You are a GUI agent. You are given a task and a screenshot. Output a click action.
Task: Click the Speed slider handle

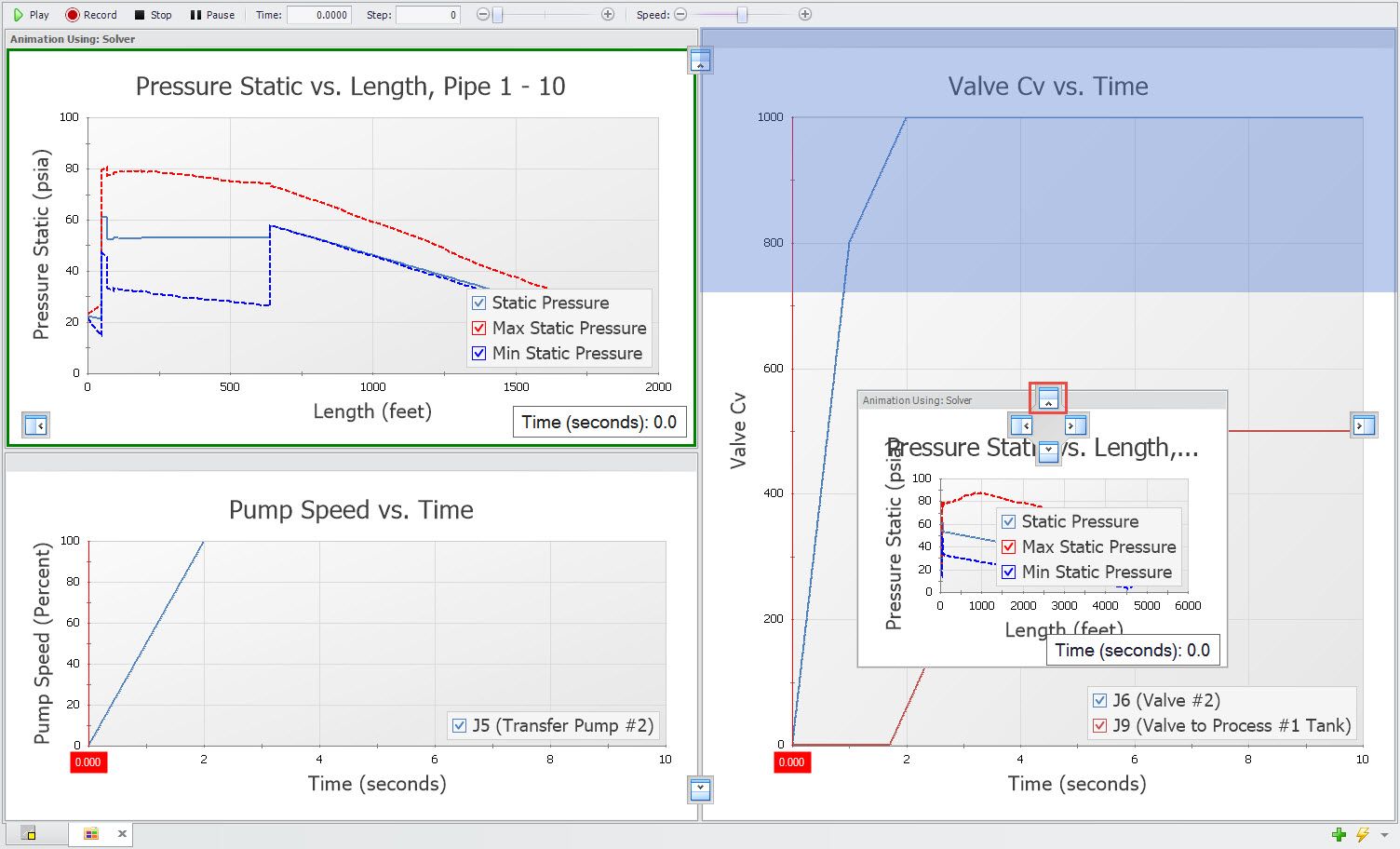click(x=742, y=15)
